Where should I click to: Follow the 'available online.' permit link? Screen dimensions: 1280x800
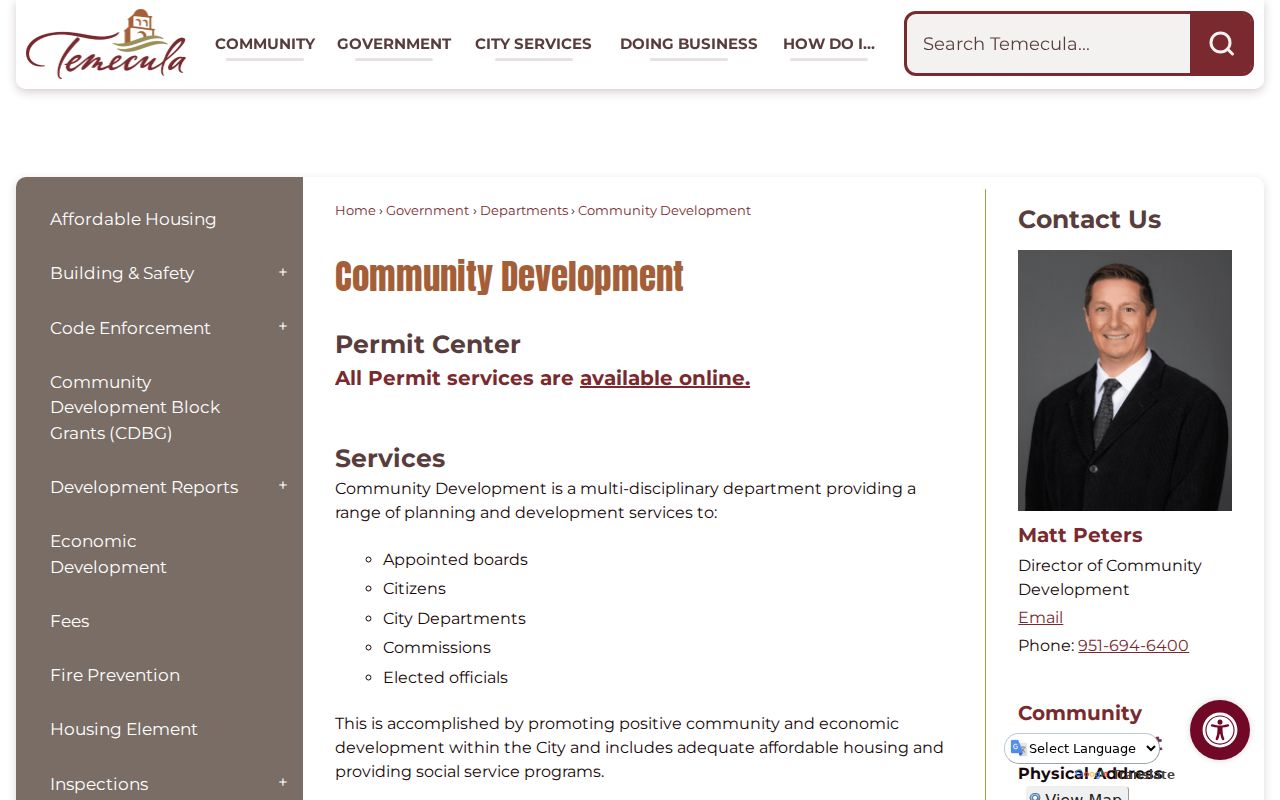pyautogui.click(x=665, y=378)
